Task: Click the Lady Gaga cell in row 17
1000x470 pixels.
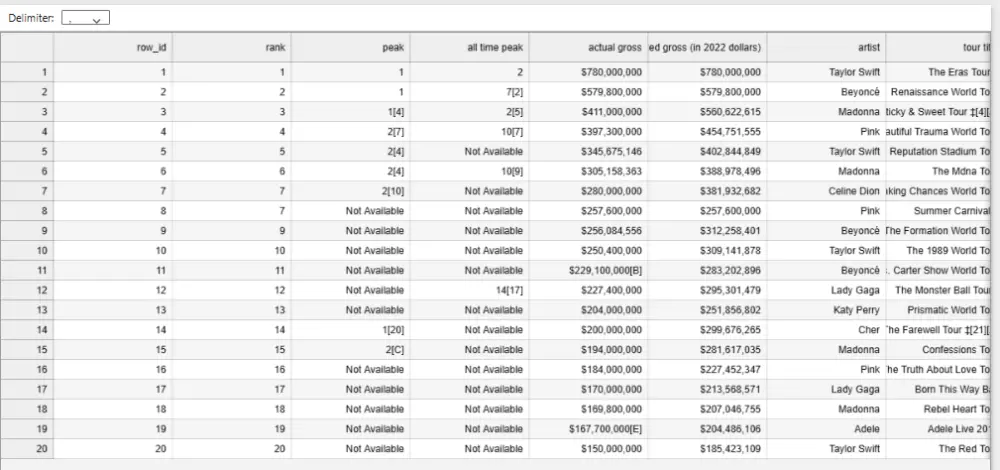Action: click(x=826, y=389)
